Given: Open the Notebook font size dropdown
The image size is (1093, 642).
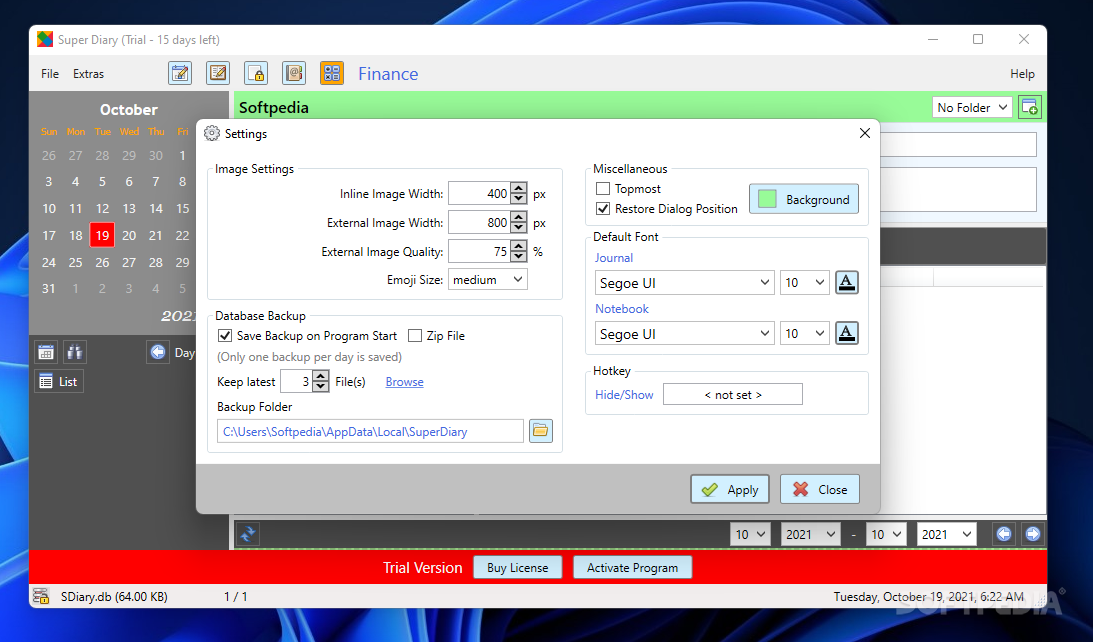Looking at the screenshot, I should [x=804, y=333].
